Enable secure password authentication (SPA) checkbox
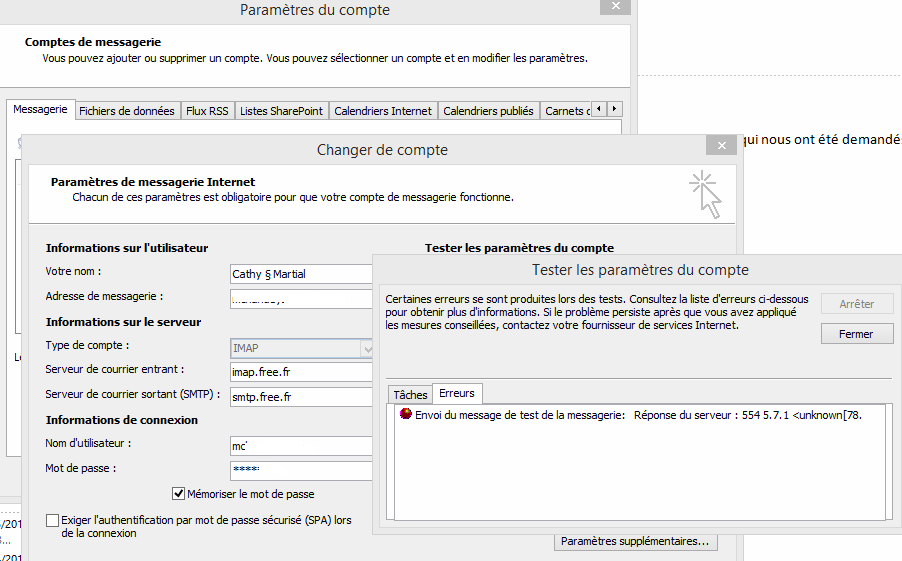Image resolution: width=902 pixels, height=561 pixels. pos(53,520)
